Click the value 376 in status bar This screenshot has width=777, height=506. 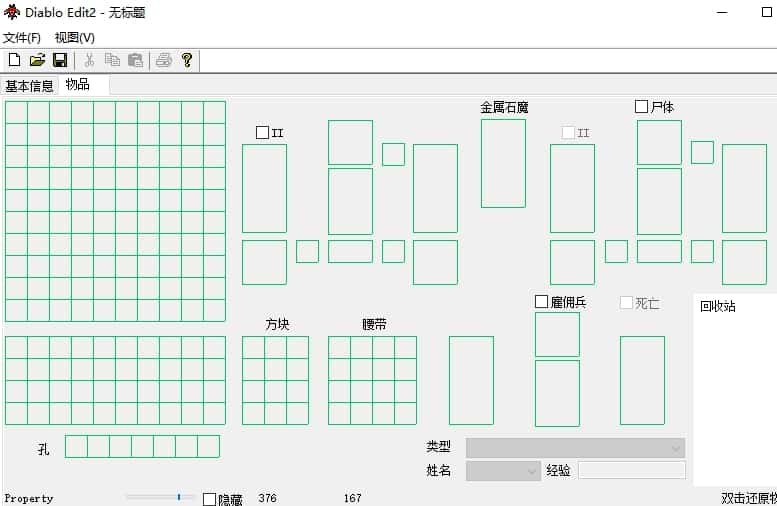coord(268,498)
